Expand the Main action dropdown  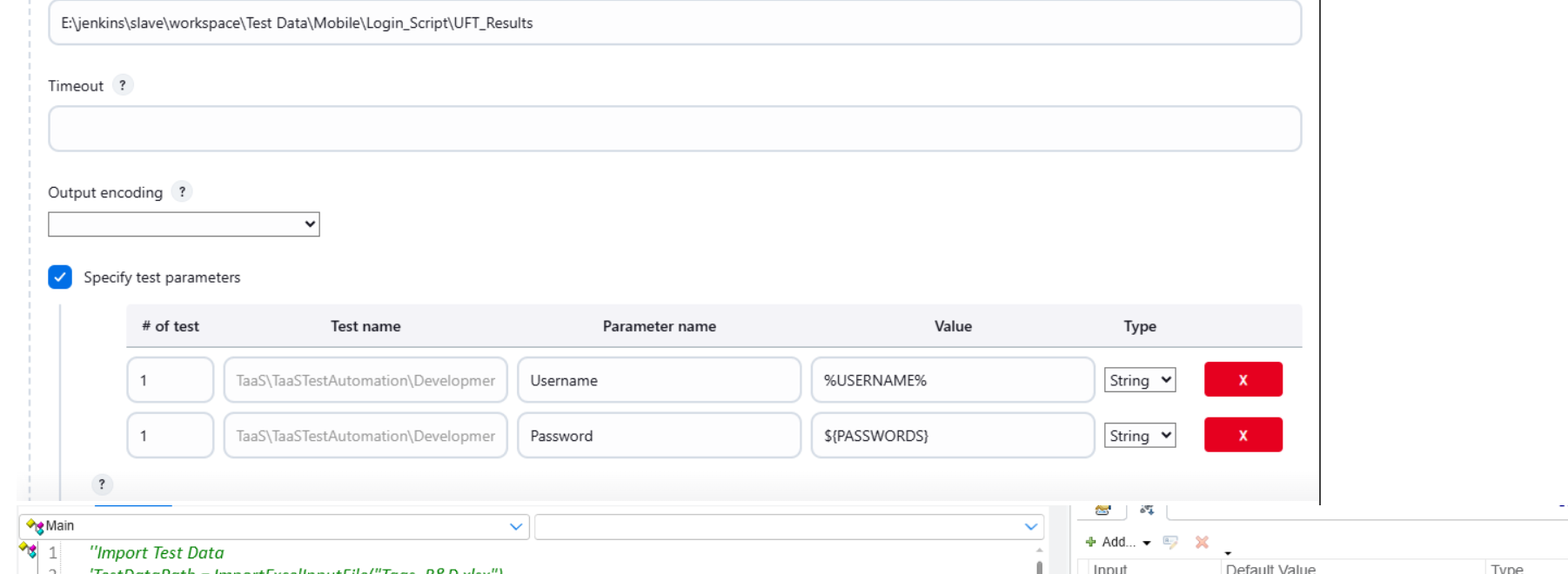coord(516,526)
